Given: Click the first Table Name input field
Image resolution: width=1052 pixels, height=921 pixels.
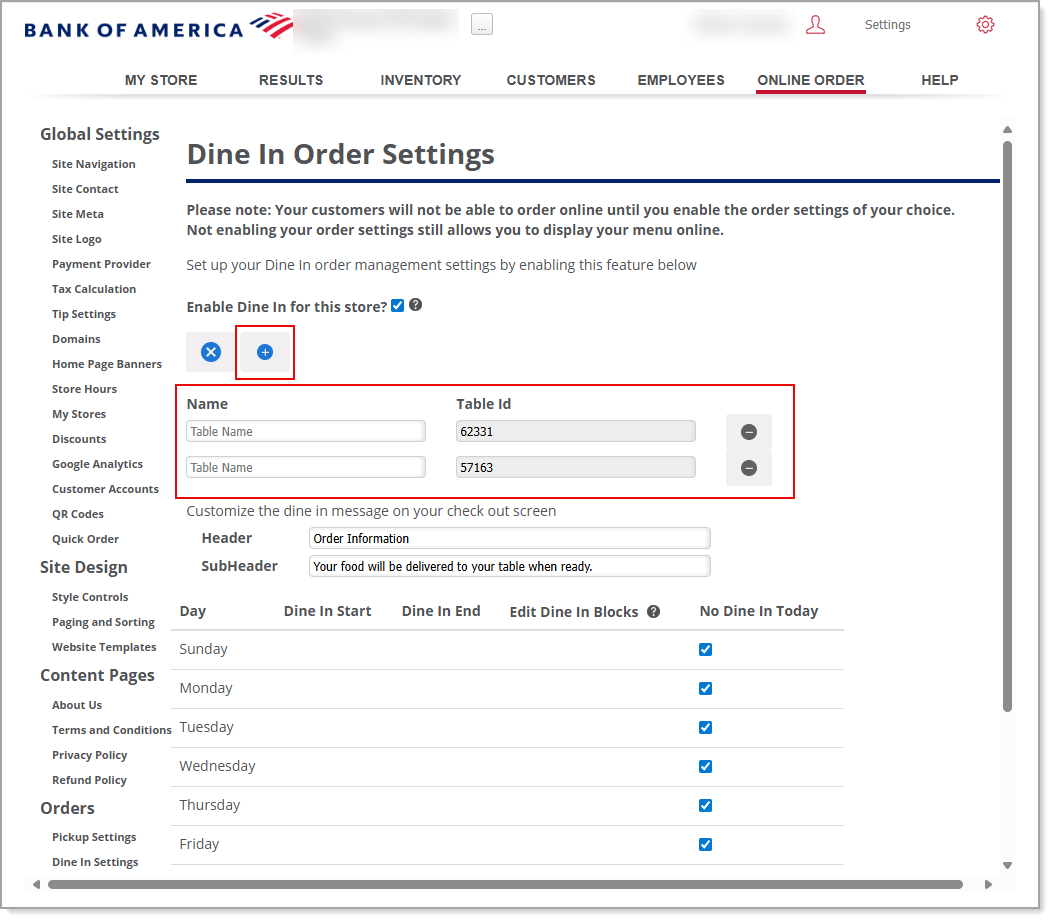Looking at the screenshot, I should (x=306, y=432).
